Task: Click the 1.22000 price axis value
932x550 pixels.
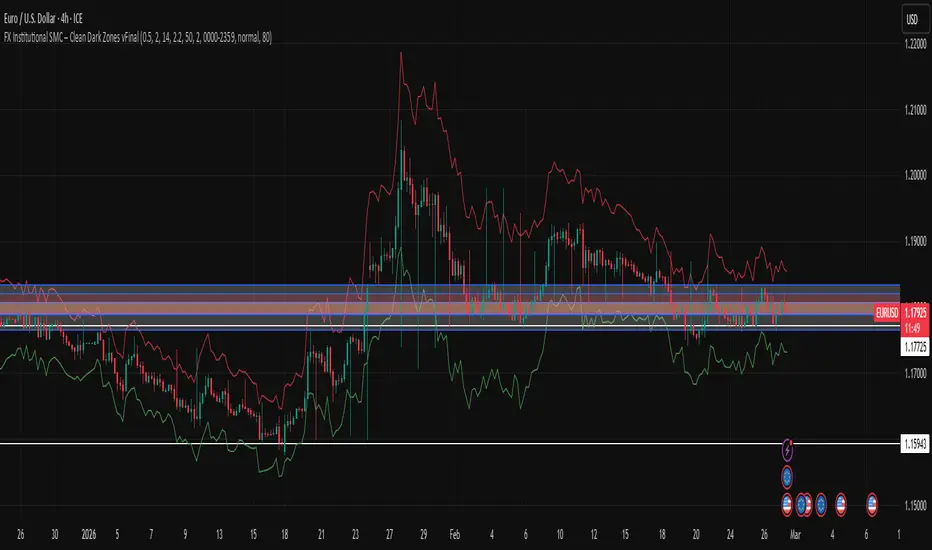Action: tap(915, 43)
